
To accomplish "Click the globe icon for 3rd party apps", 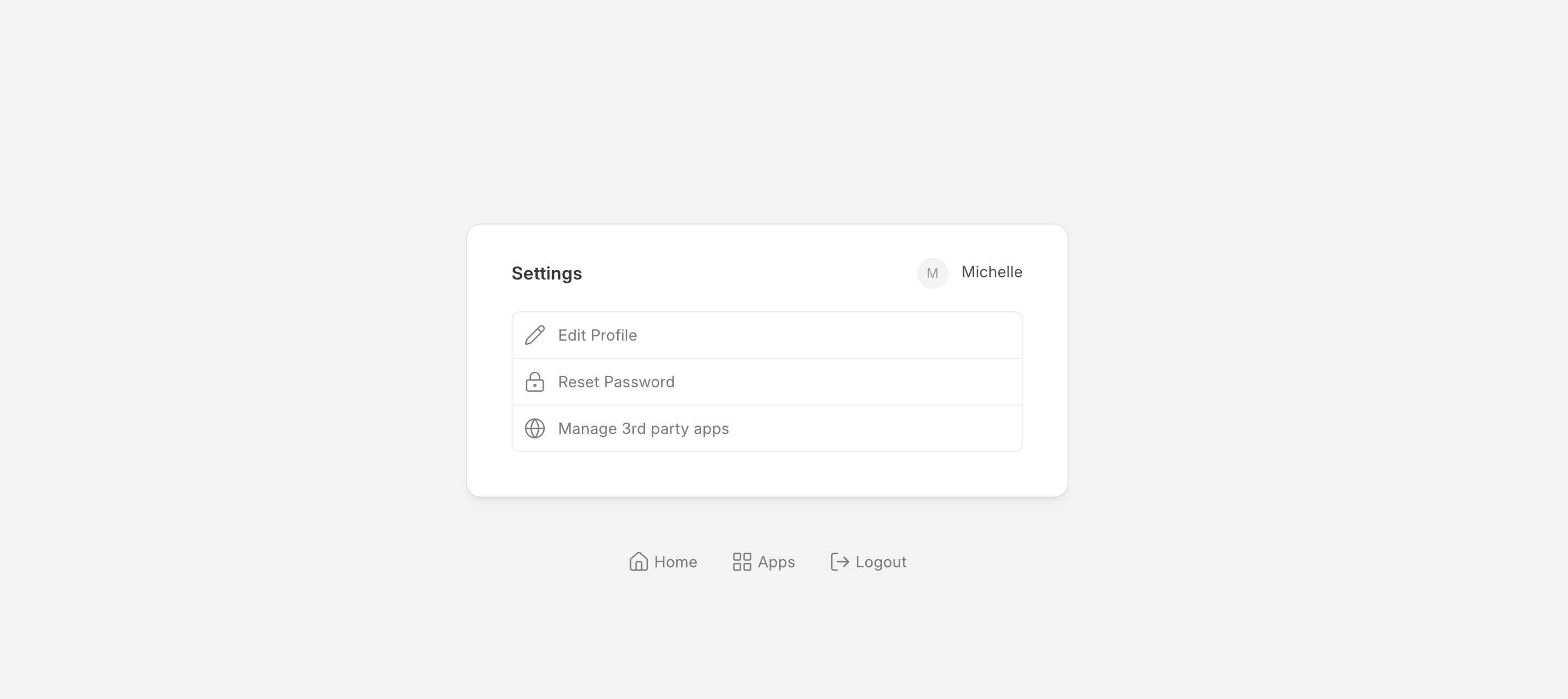I will pos(534,428).
